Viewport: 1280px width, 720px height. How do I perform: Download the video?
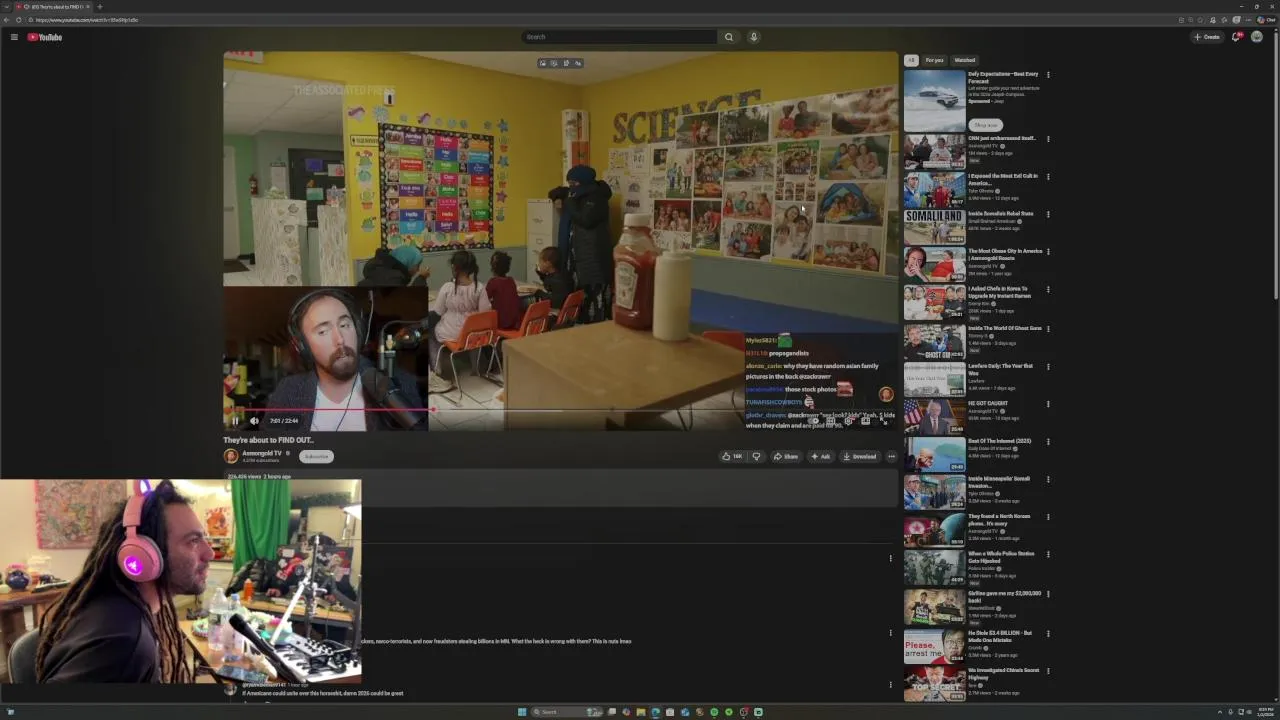pyautogui.click(x=860, y=456)
